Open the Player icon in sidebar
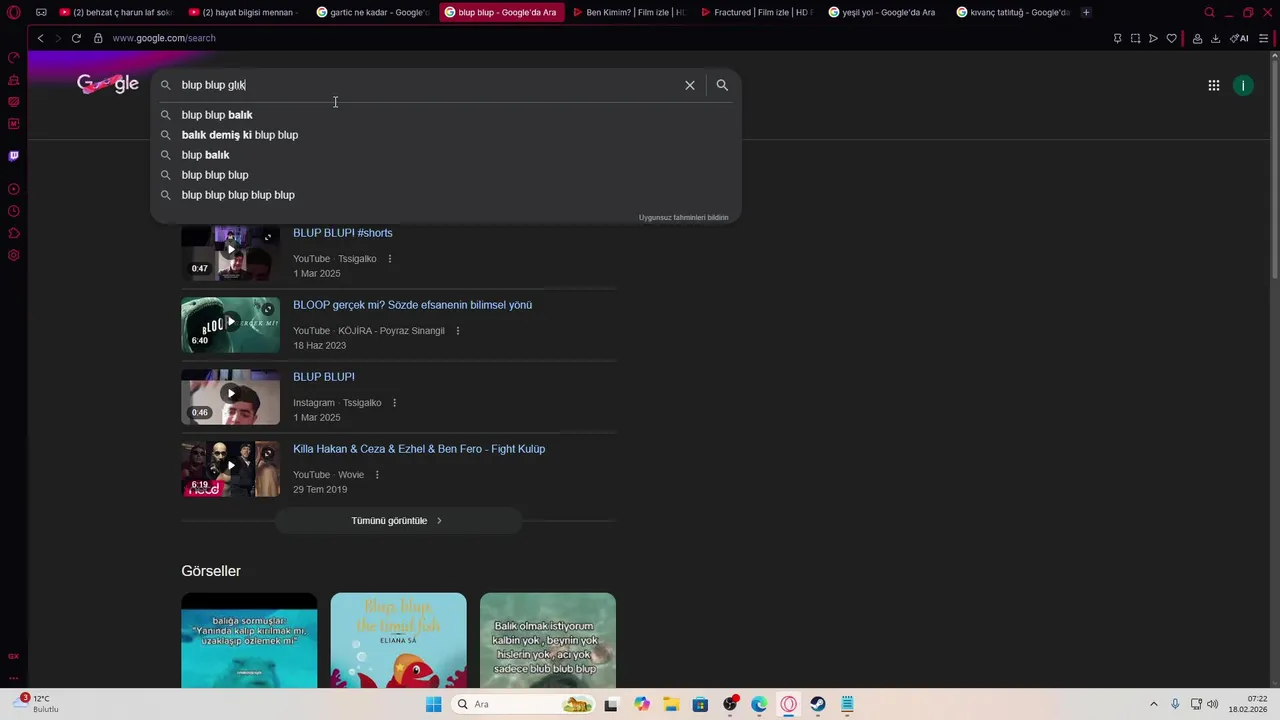The height and width of the screenshot is (720, 1280). (x=14, y=189)
